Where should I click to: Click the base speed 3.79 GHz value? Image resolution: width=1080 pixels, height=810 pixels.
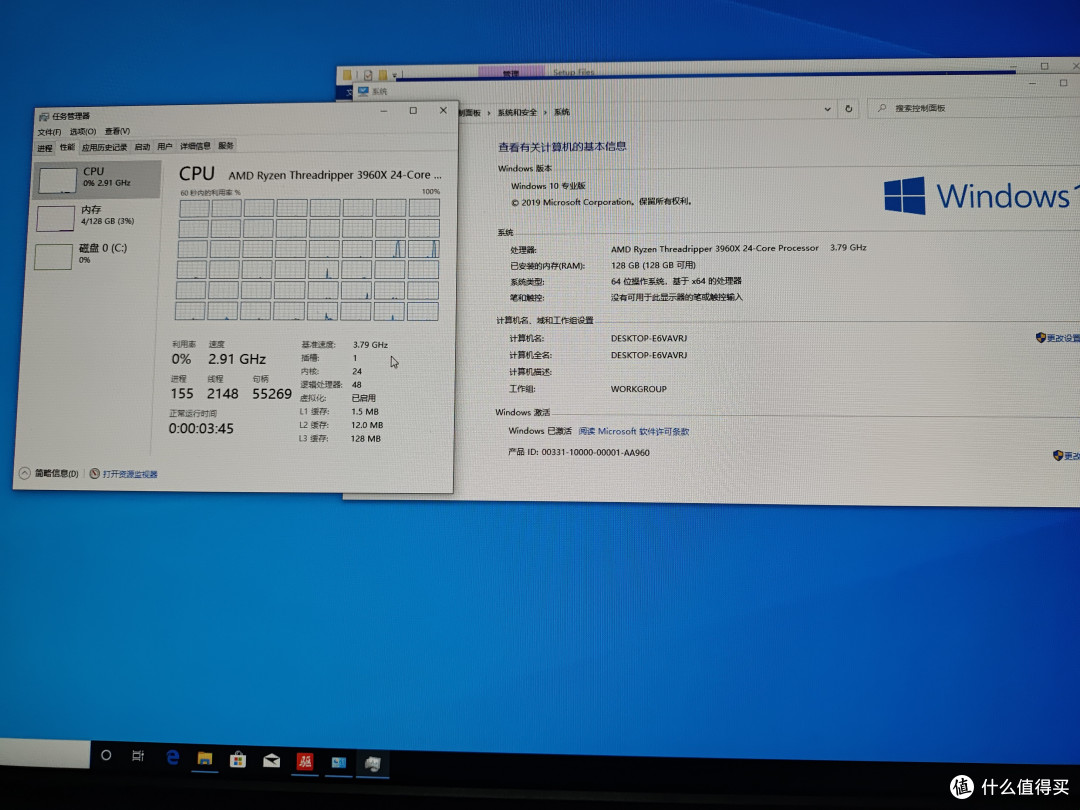point(371,344)
